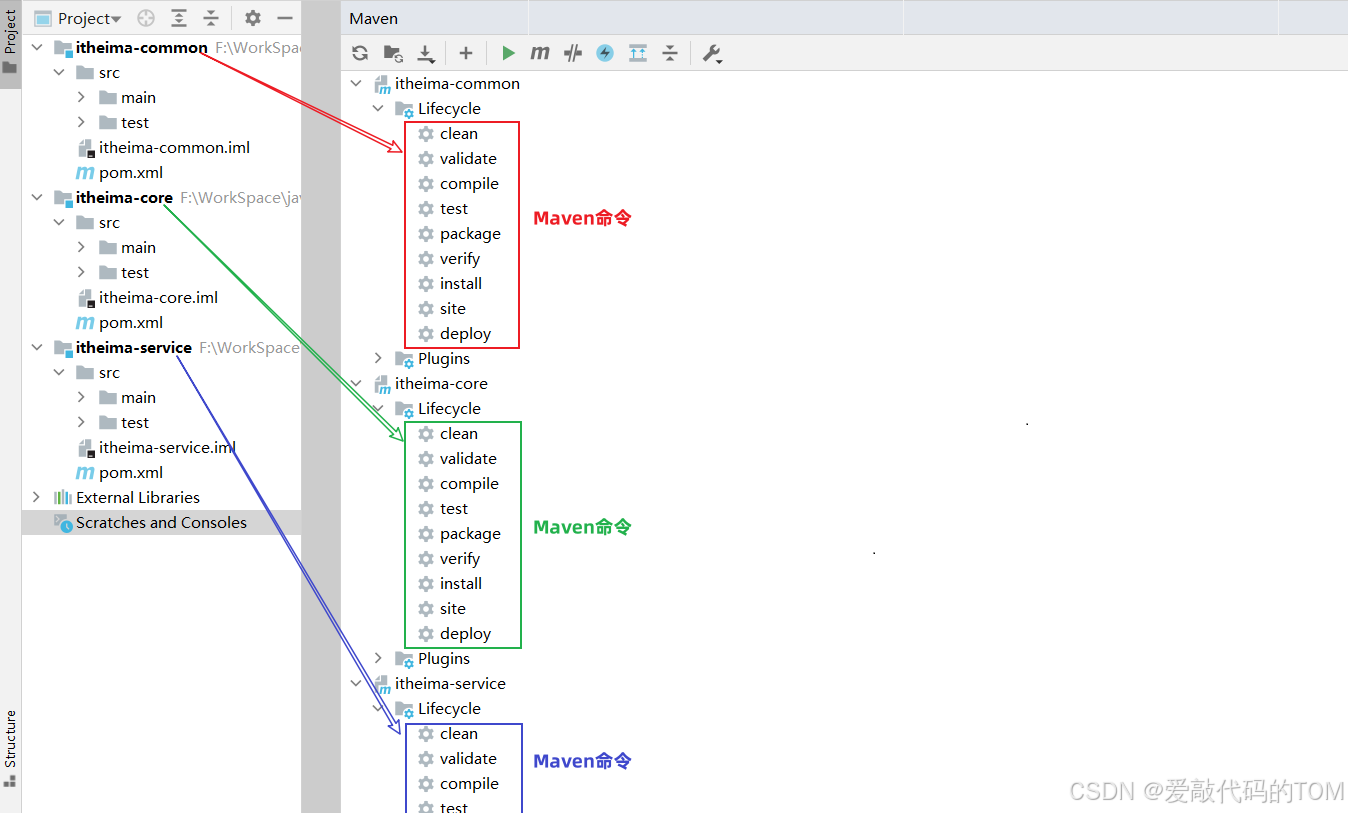Add a Maven project with plus icon

pyautogui.click(x=465, y=54)
